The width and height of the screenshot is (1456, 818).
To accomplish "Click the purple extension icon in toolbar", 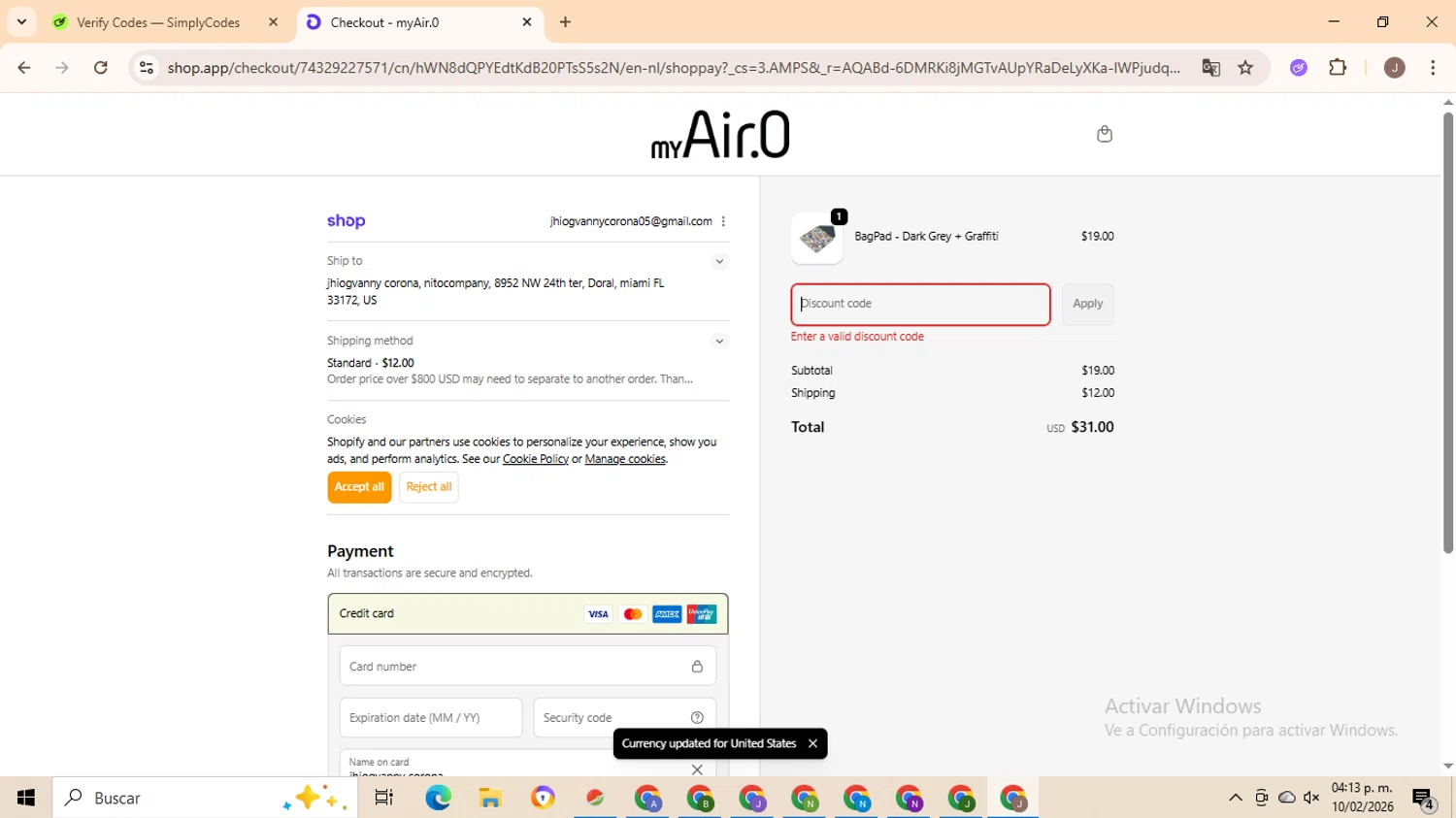I will (1298, 68).
